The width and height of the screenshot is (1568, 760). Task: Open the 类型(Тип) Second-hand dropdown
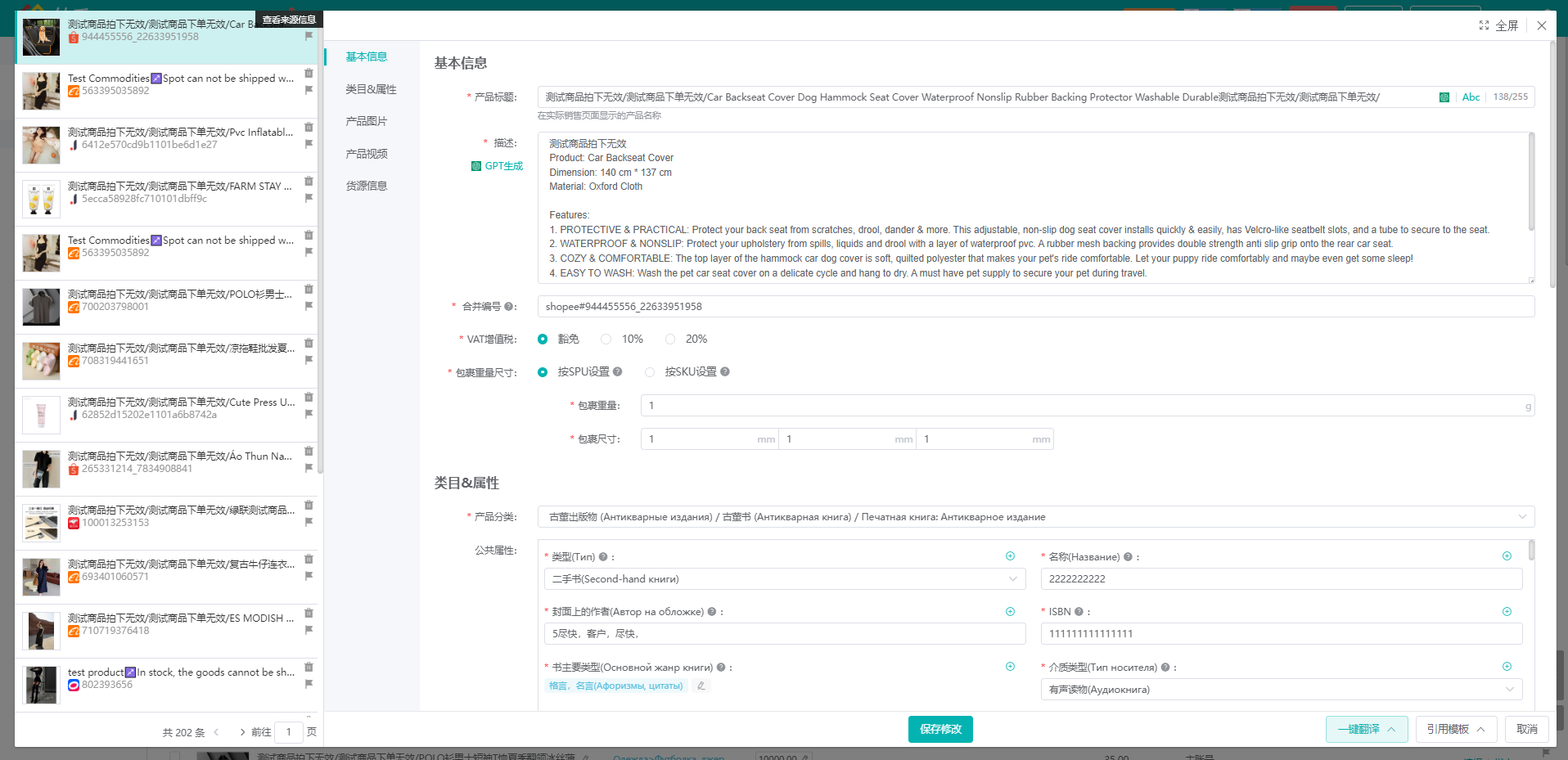pyautogui.click(x=1012, y=579)
